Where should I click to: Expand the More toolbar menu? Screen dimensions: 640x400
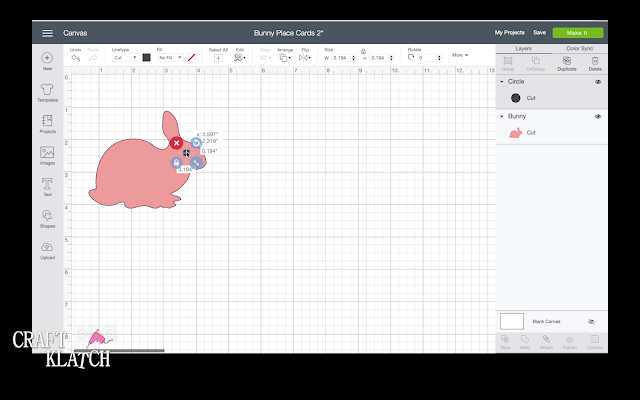(460, 55)
